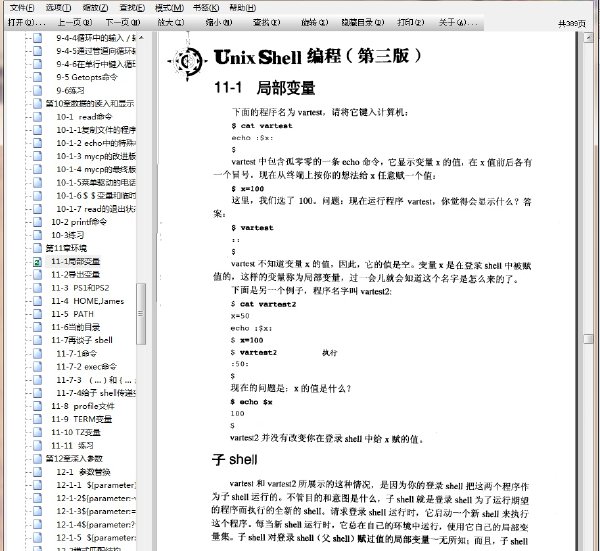600x551 pixels.
Task: Click contents pane scrollbar thumb
Action: (x=141, y=314)
